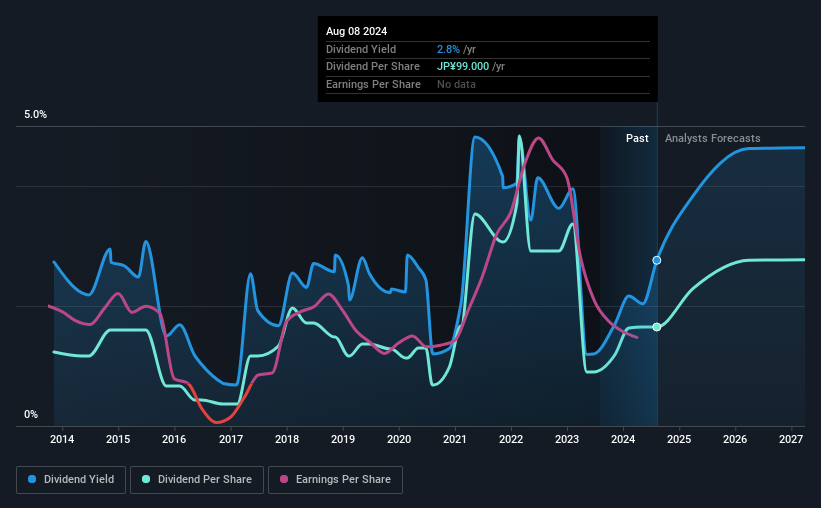Click the Aug 08 2024 tooltip date
The height and width of the screenshot is (508, 821).
tap(357, 31)
